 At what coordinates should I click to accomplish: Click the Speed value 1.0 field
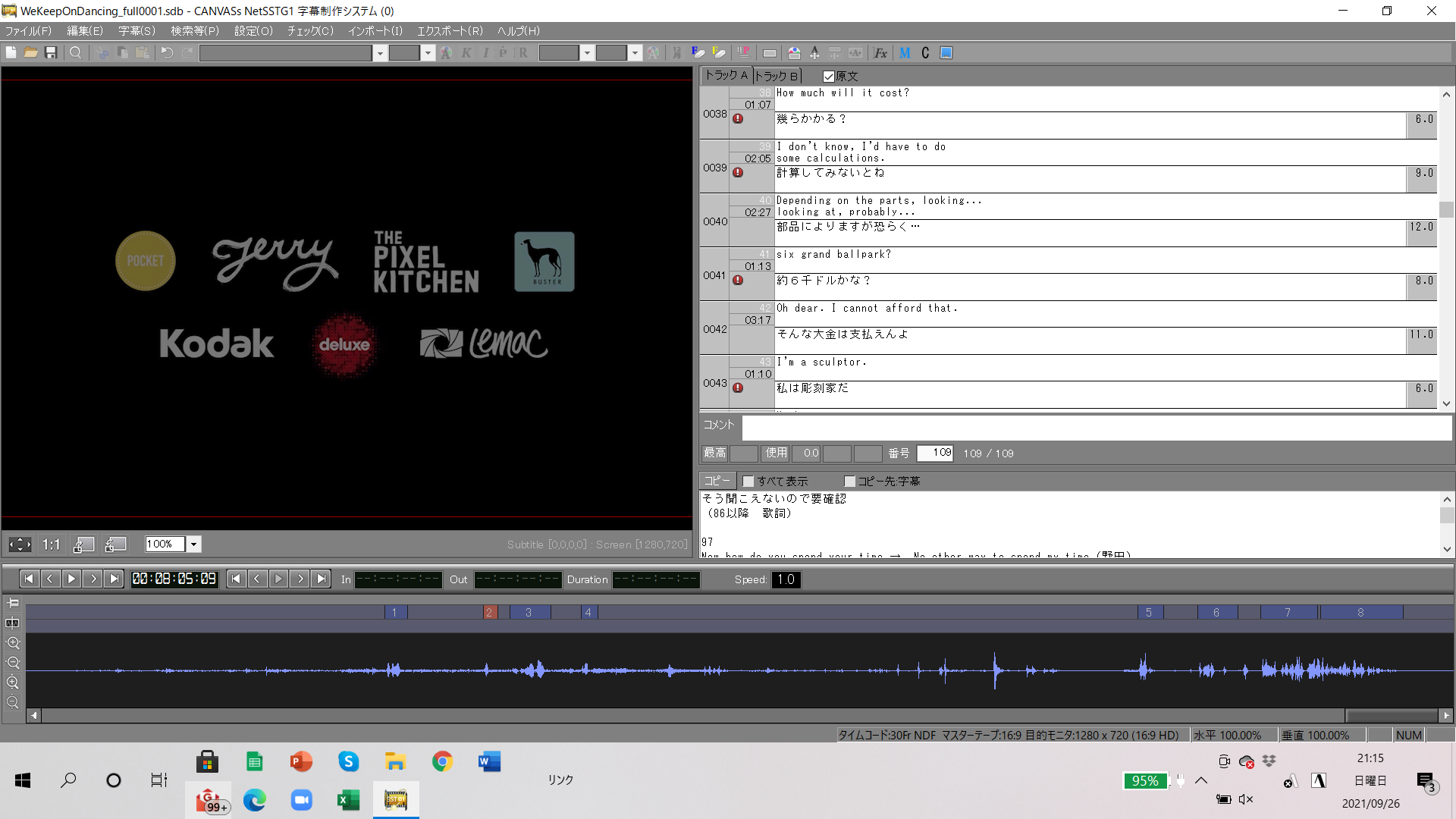786,579
